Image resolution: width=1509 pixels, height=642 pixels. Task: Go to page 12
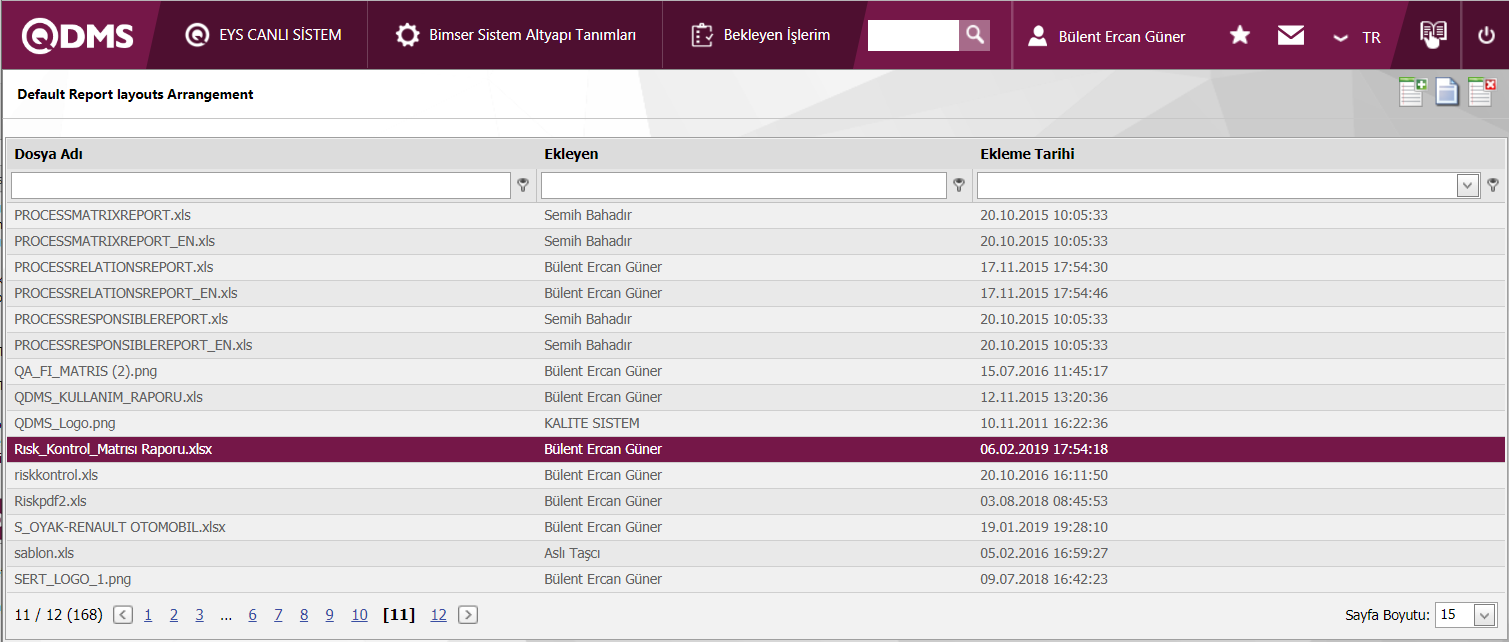tap(438, 615)
